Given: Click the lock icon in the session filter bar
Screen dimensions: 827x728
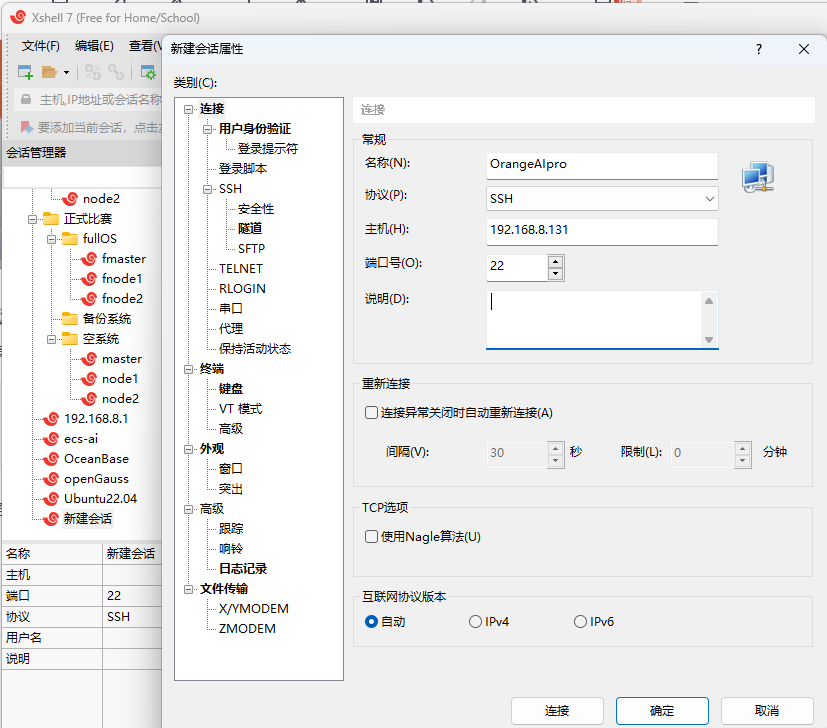Looking at the screenshot, I should coord(26,101).
